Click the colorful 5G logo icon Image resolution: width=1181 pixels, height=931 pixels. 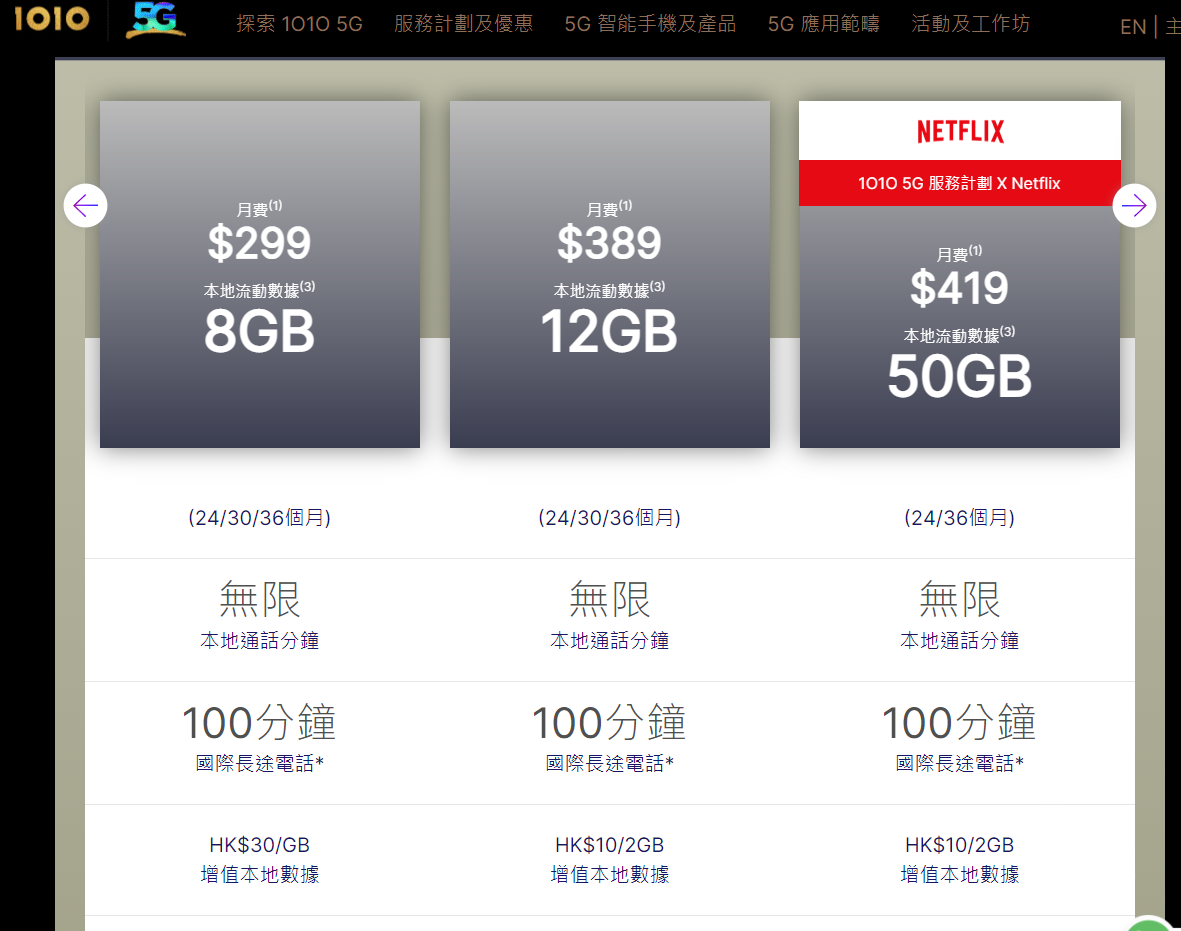pos(155,20)
